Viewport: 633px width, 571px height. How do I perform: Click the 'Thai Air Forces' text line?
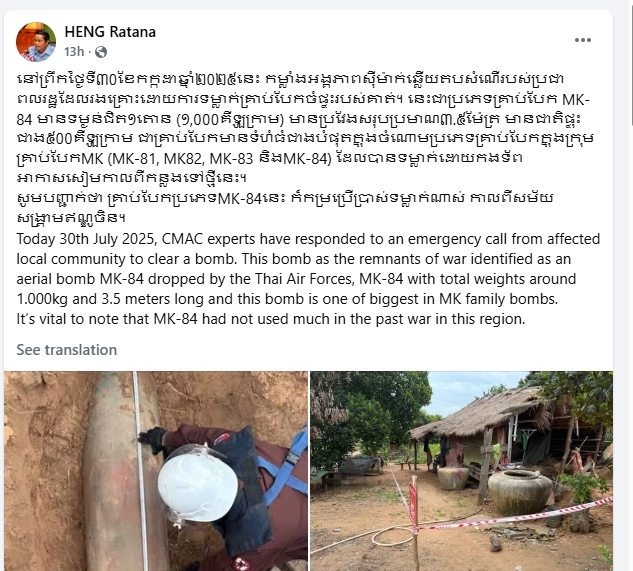(x=296, y=279)
